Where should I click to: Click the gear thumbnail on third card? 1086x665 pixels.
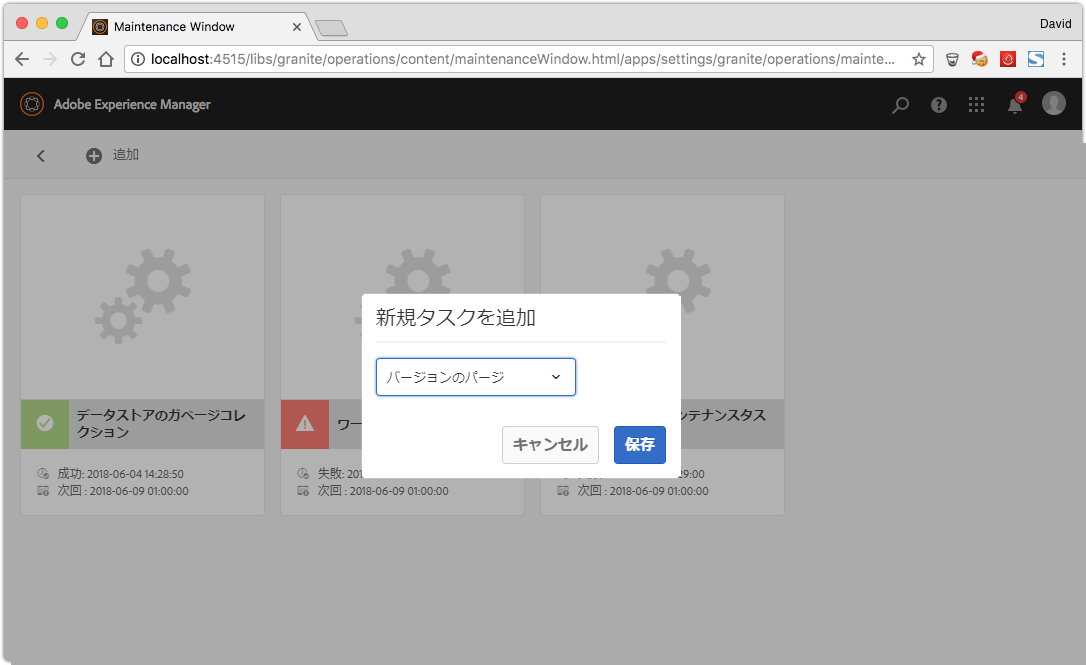(x=662, y=296)
